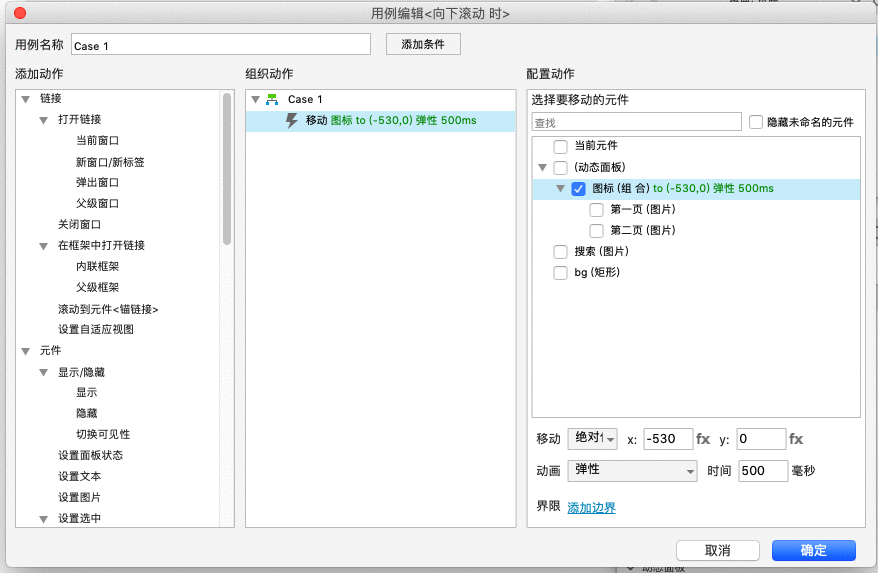Click the lightning bolt action icon
The width and height of the screenshot is (878, 573).
[291, 120]
